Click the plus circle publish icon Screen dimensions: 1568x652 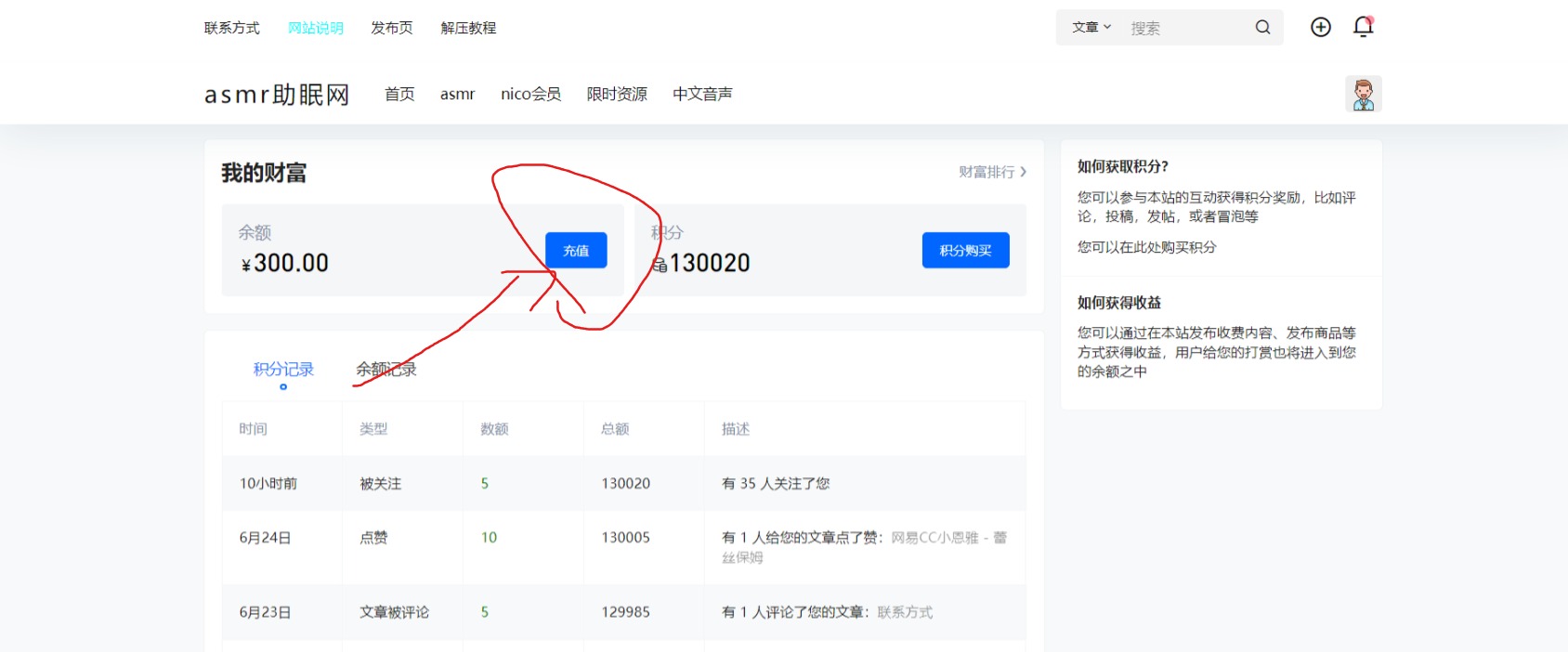coord(1320,28)
